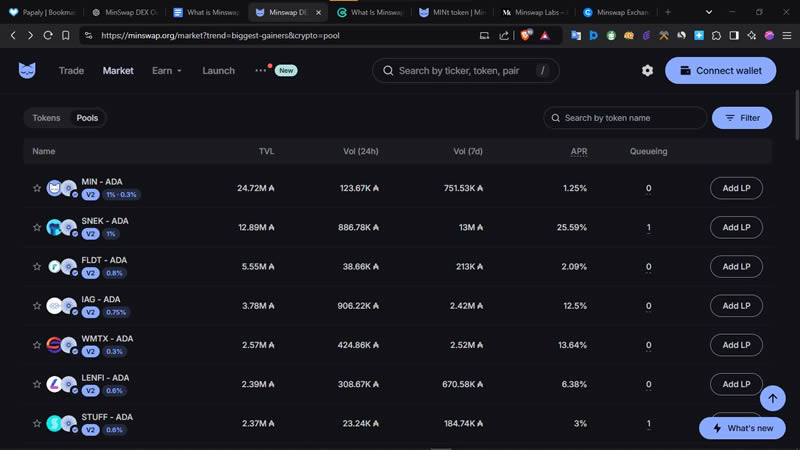
Task: Star the FLDT - ADA pool
Action: (37, 267)
